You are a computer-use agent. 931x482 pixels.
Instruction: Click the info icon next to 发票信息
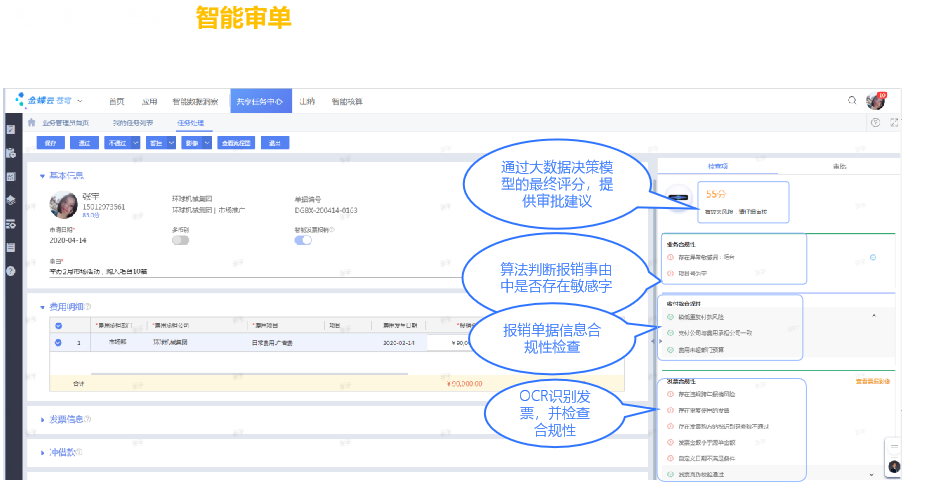(88, 419)
